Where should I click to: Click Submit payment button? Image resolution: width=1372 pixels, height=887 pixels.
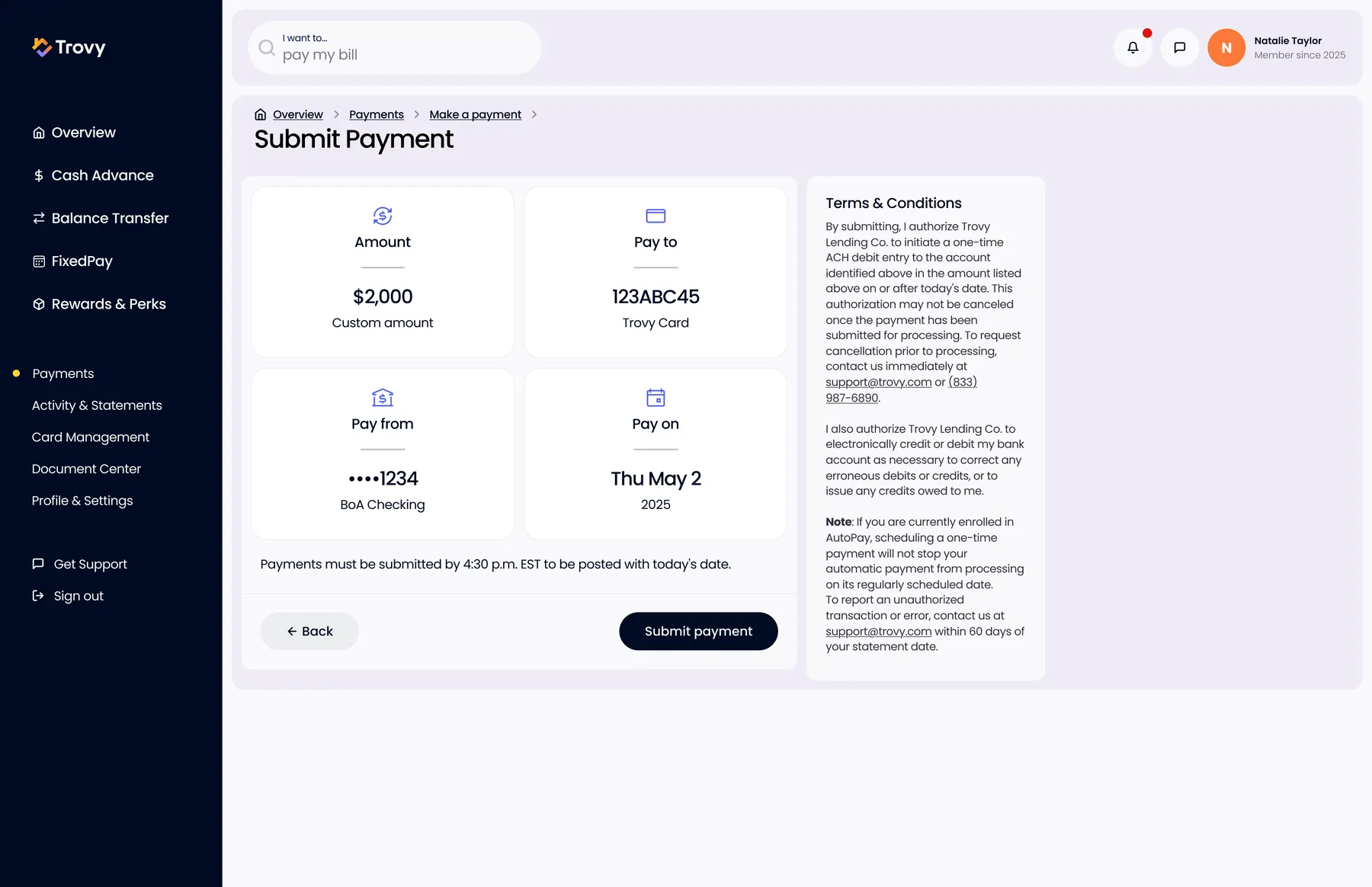point(698,631)
